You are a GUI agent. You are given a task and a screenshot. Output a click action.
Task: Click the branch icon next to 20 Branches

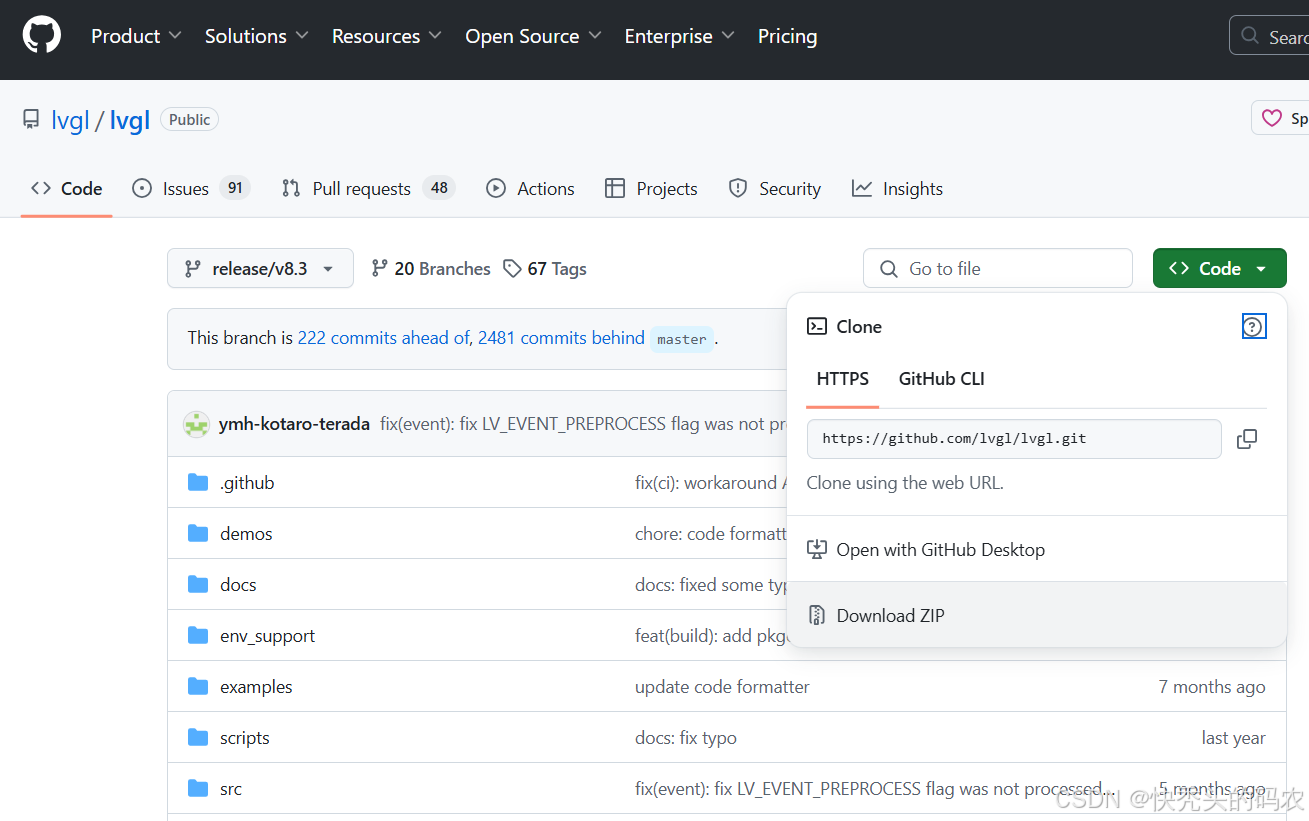tap(379, 269)
